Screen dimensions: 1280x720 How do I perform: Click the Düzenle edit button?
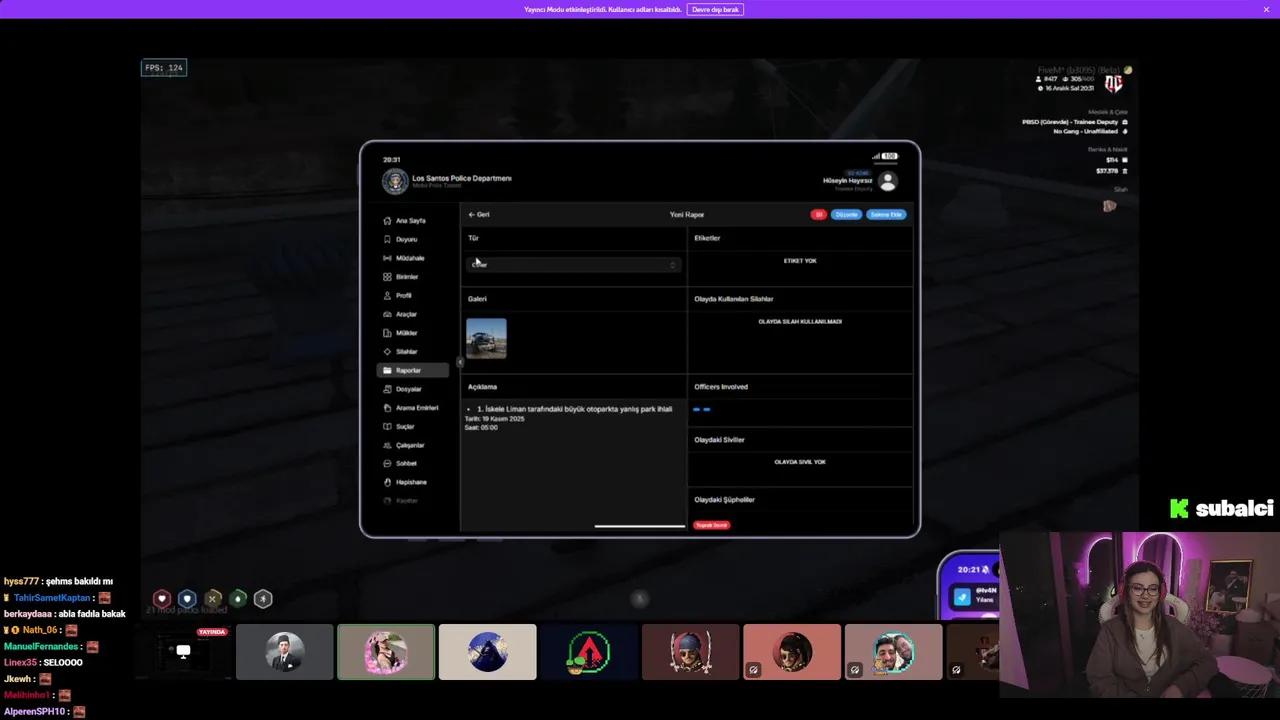point(846,214)
